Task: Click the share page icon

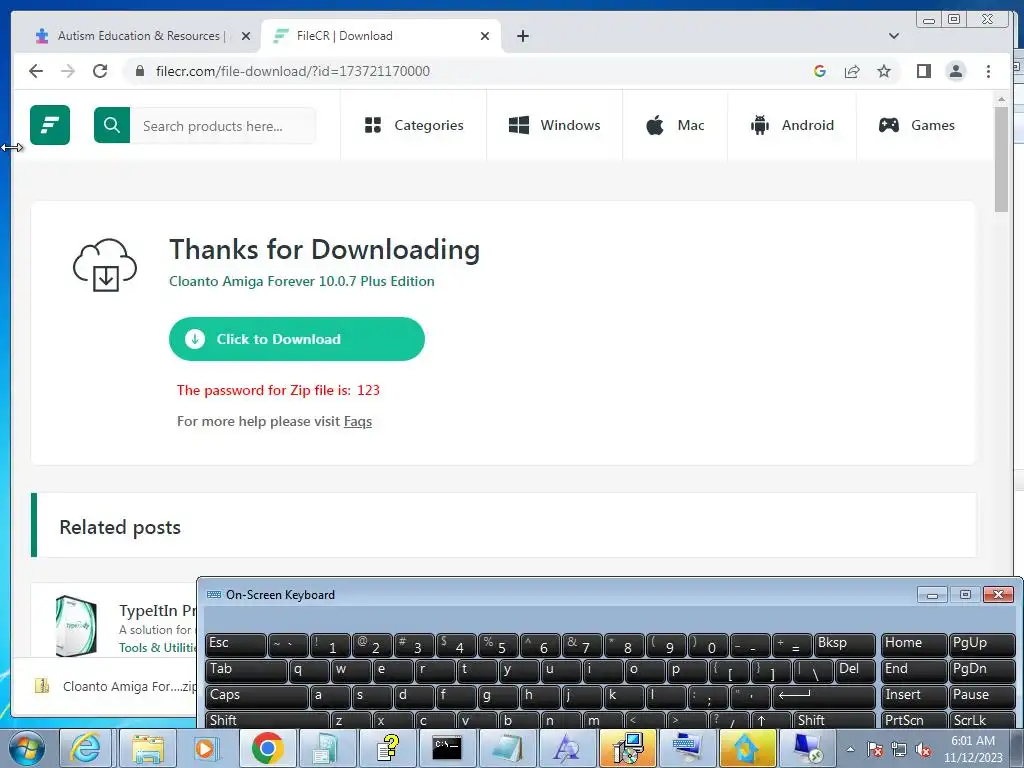Action: (852, 71)
